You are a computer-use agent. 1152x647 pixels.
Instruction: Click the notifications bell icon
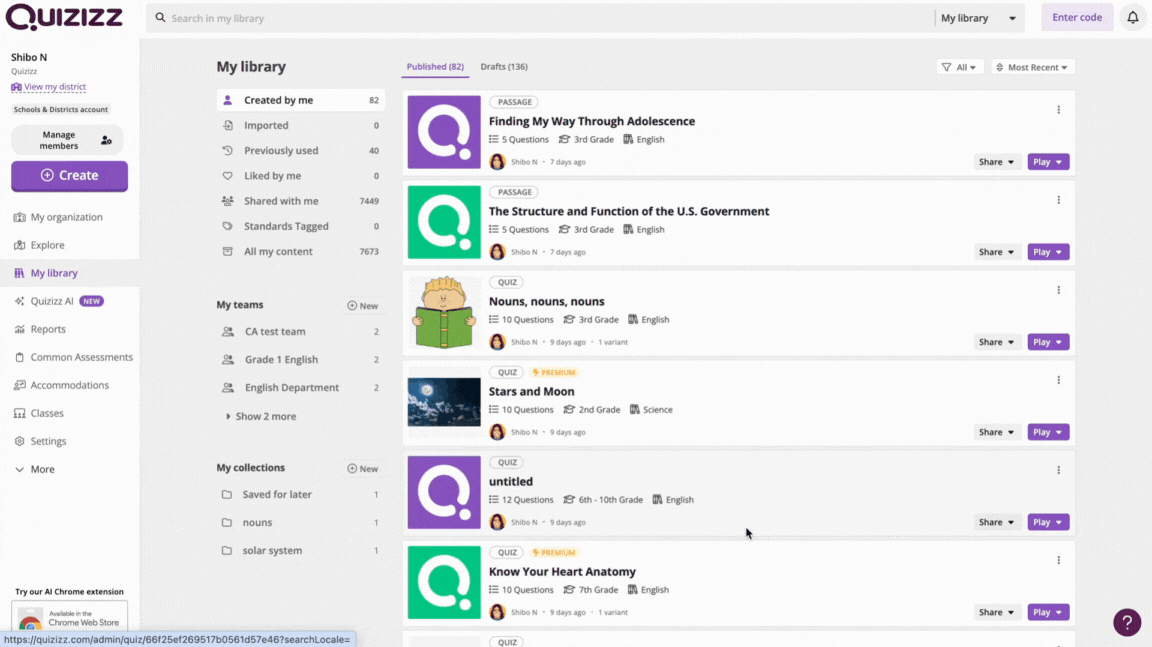[x=1132, y=18]
